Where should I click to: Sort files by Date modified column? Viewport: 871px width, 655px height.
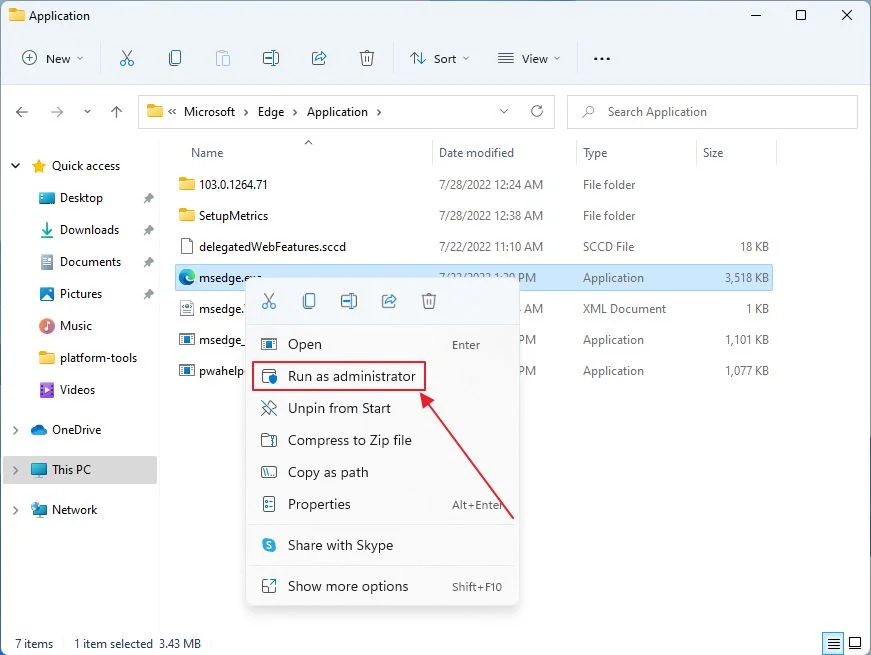pos(476,153)
